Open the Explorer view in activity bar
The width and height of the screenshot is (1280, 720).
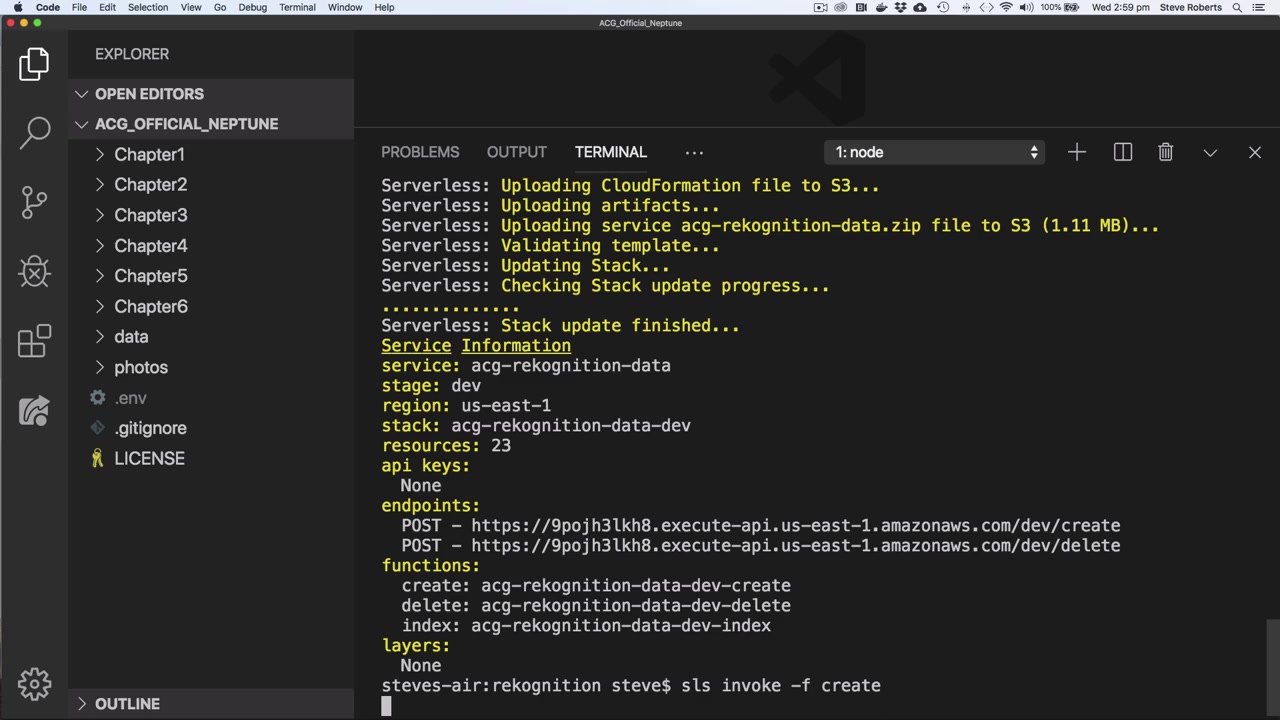point(34,64)
